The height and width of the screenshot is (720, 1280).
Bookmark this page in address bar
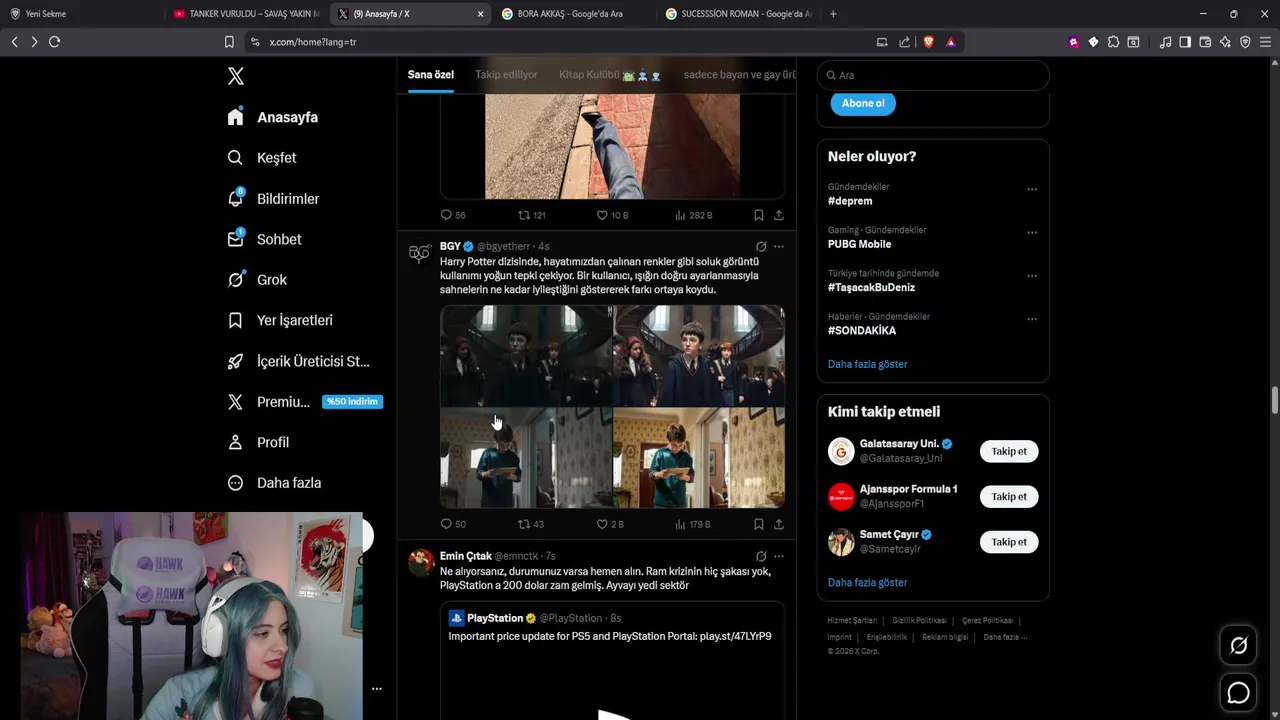point(229,42)
